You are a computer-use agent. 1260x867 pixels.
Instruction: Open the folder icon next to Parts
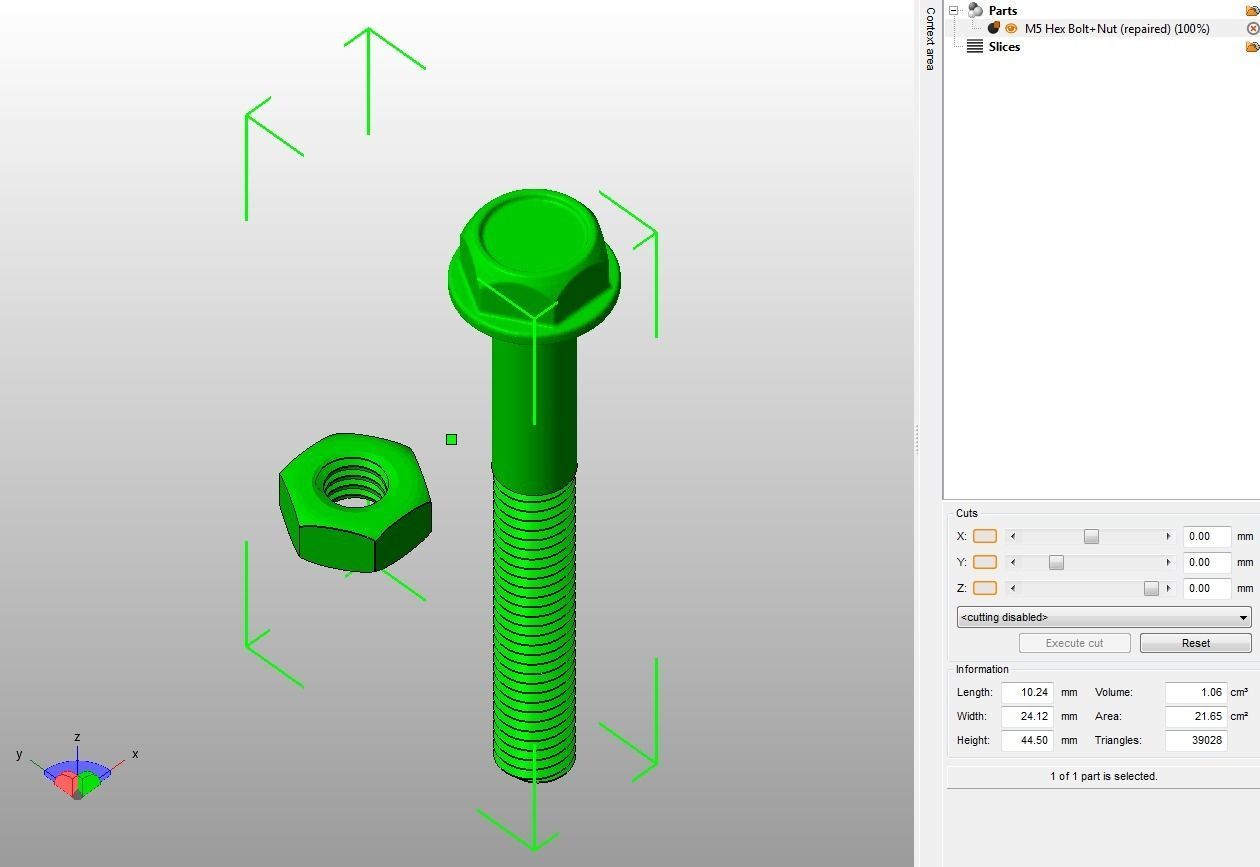click(1250, 10)
